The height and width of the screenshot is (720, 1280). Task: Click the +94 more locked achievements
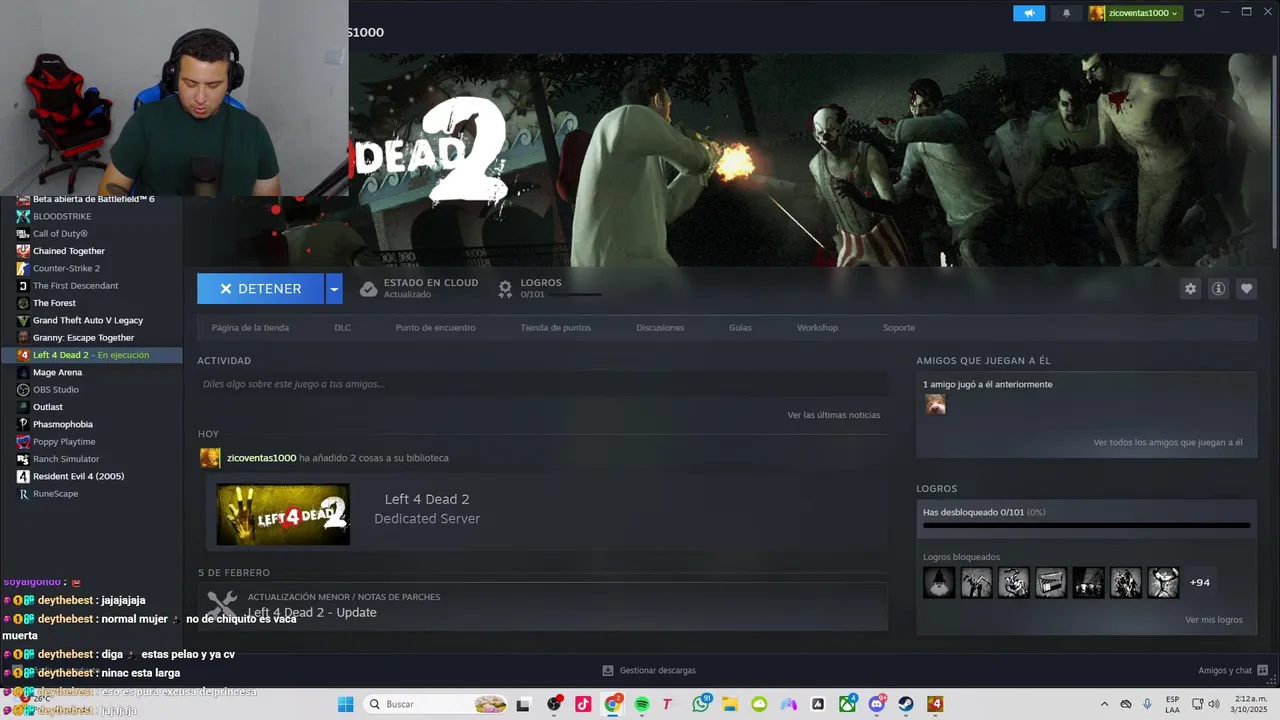click(1199, 582)
